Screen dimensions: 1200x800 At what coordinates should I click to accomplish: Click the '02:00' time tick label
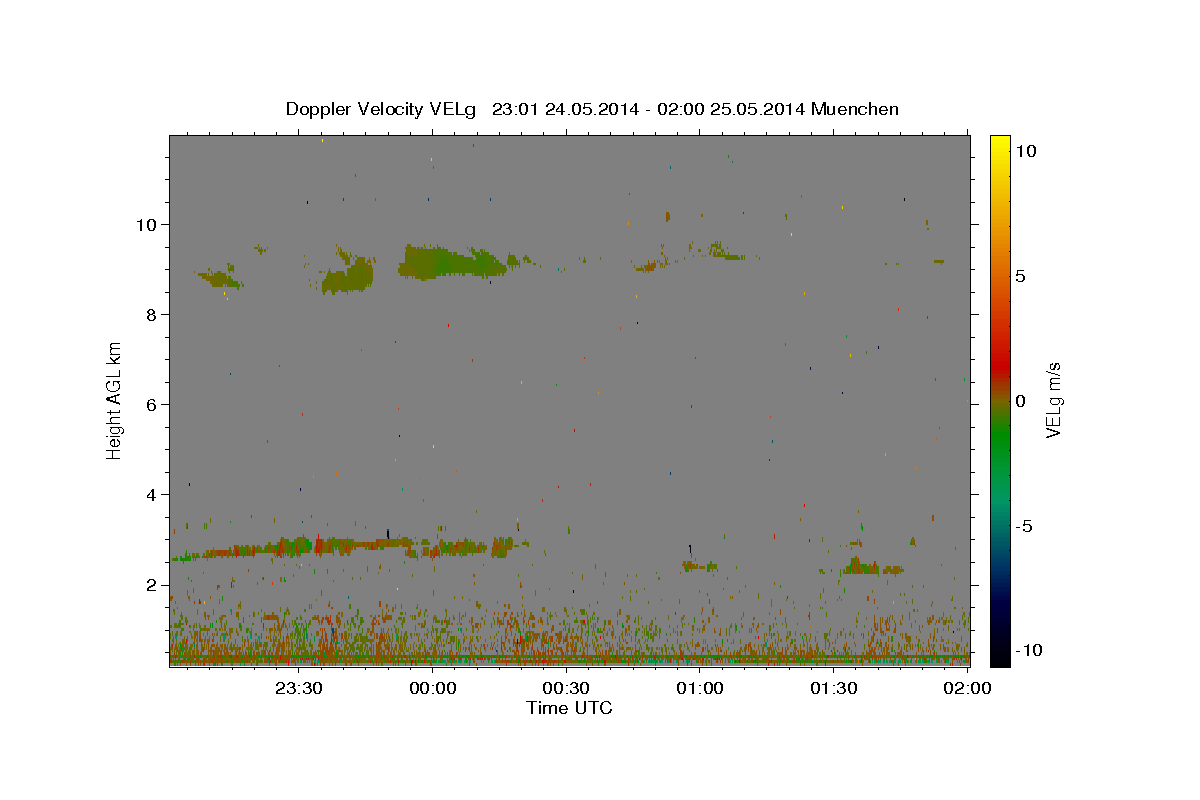click(967, 688)
